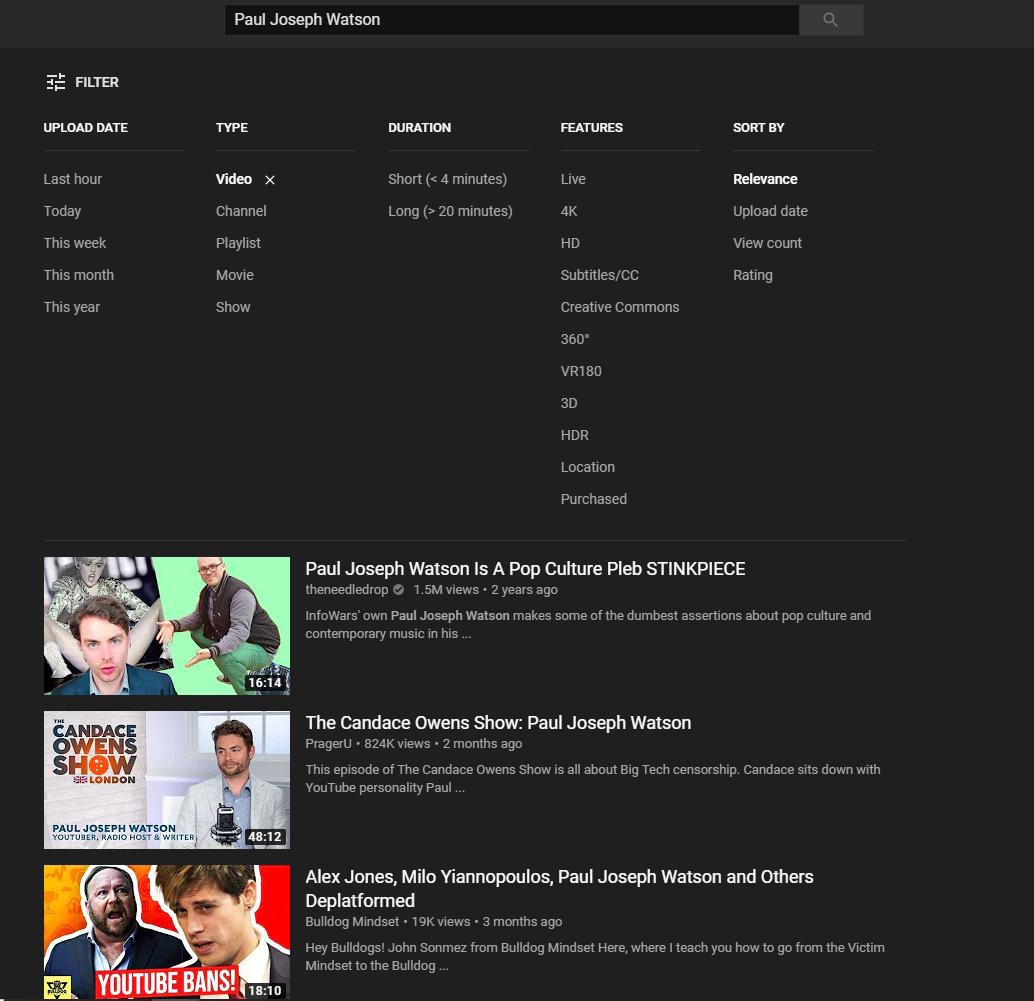Click the 'UPLOAD DATE' column heading
The image size is (1034, 1001).
[x=86, y=127]
